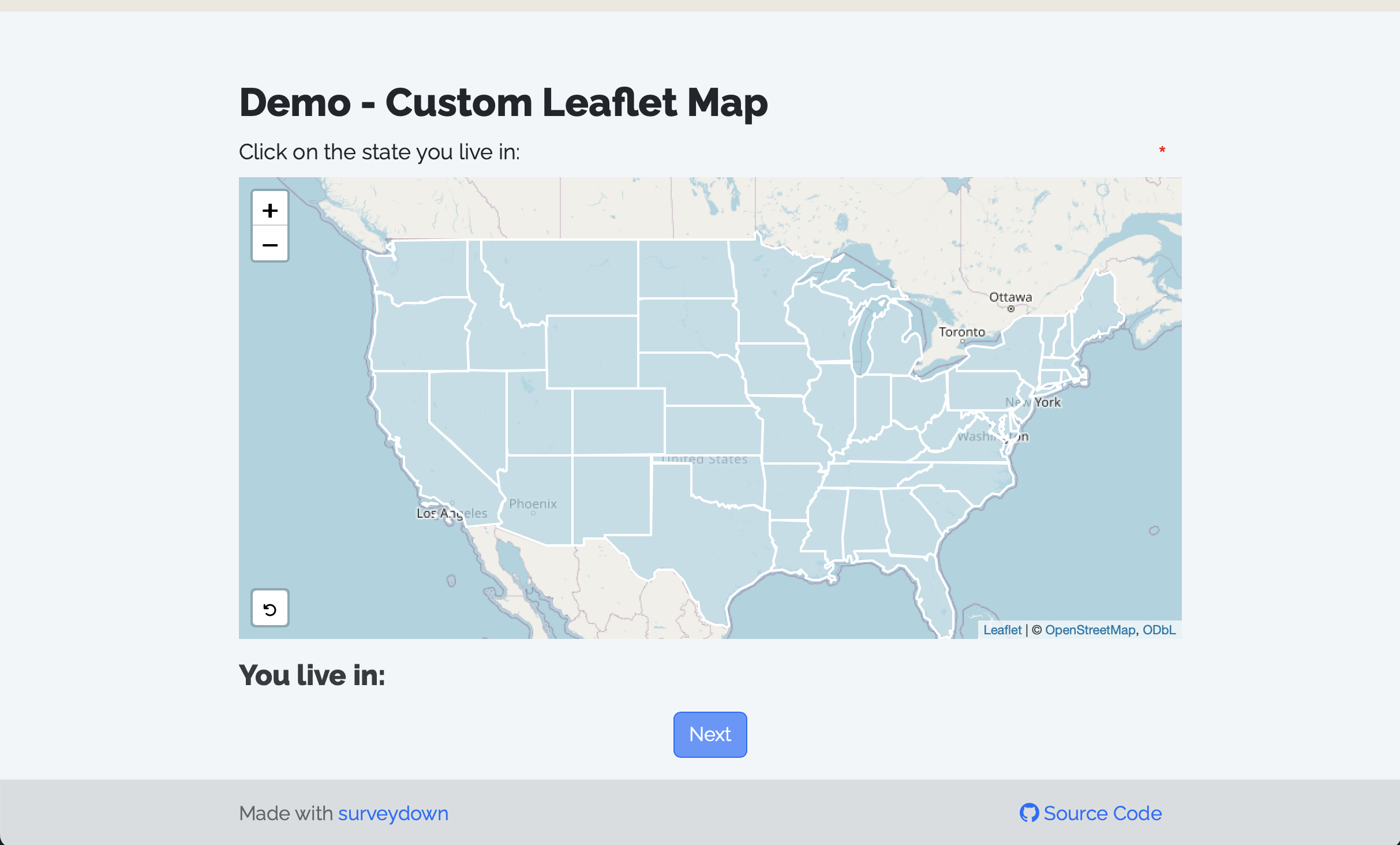Open the ODbL license link
This screenshot has height=845, width=1400.
1159,630
